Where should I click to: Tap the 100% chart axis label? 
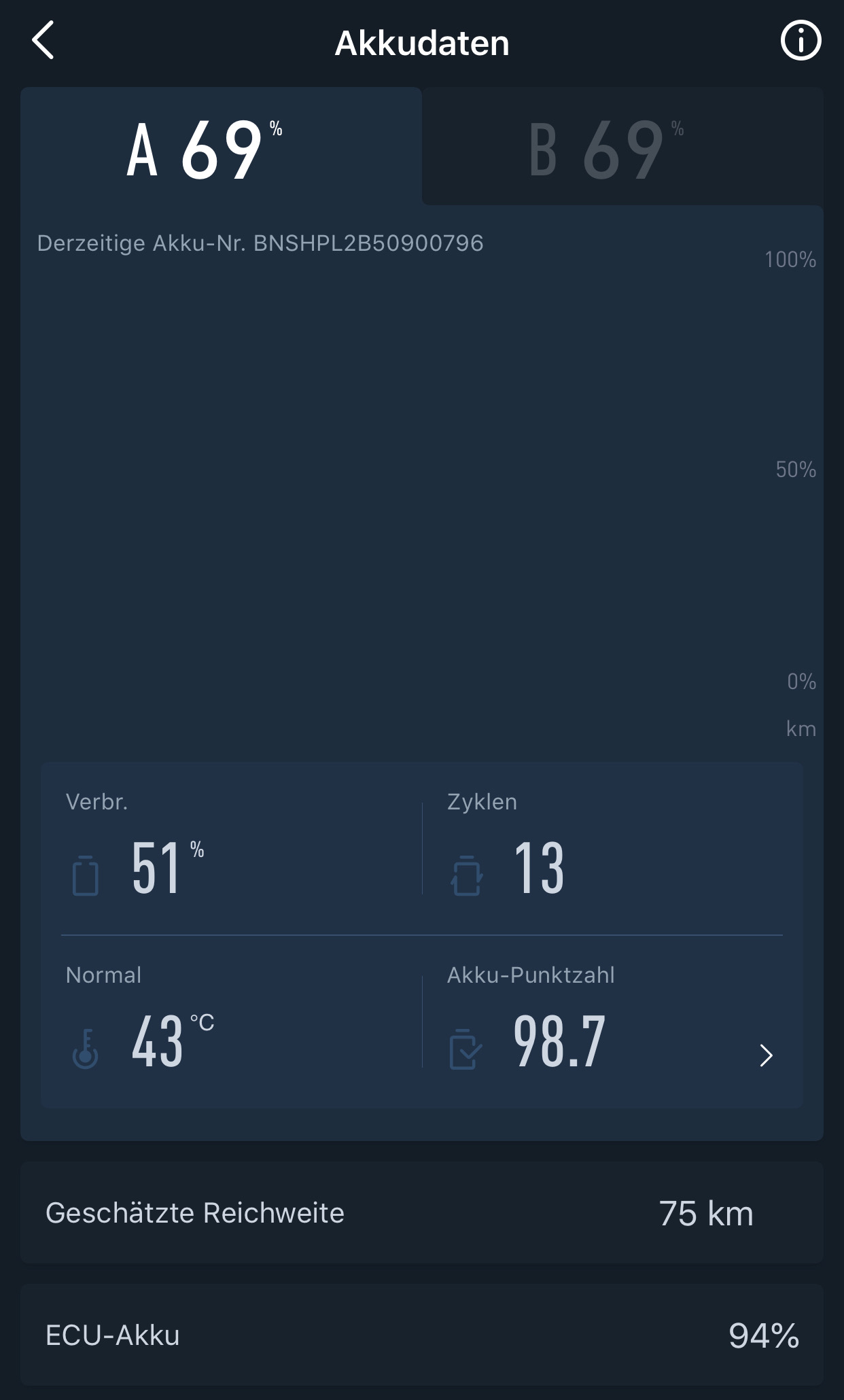(790, 260)
